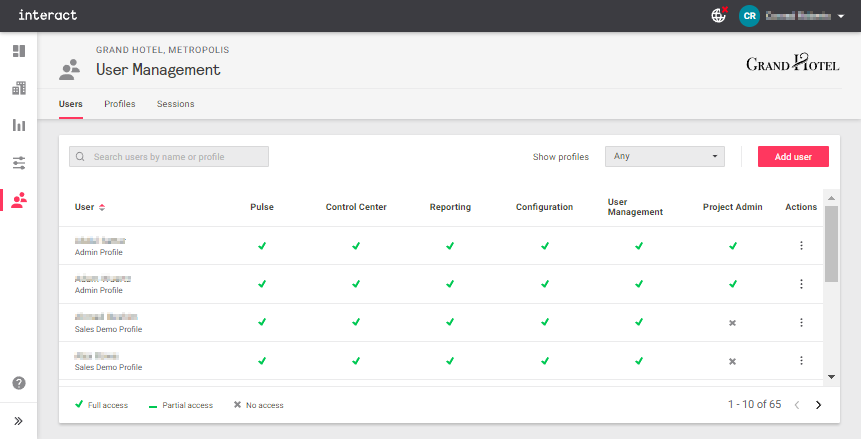The height and width of the screenshot is (439, 861).
Task: Go to next page of users
Action: click(818, 405)
